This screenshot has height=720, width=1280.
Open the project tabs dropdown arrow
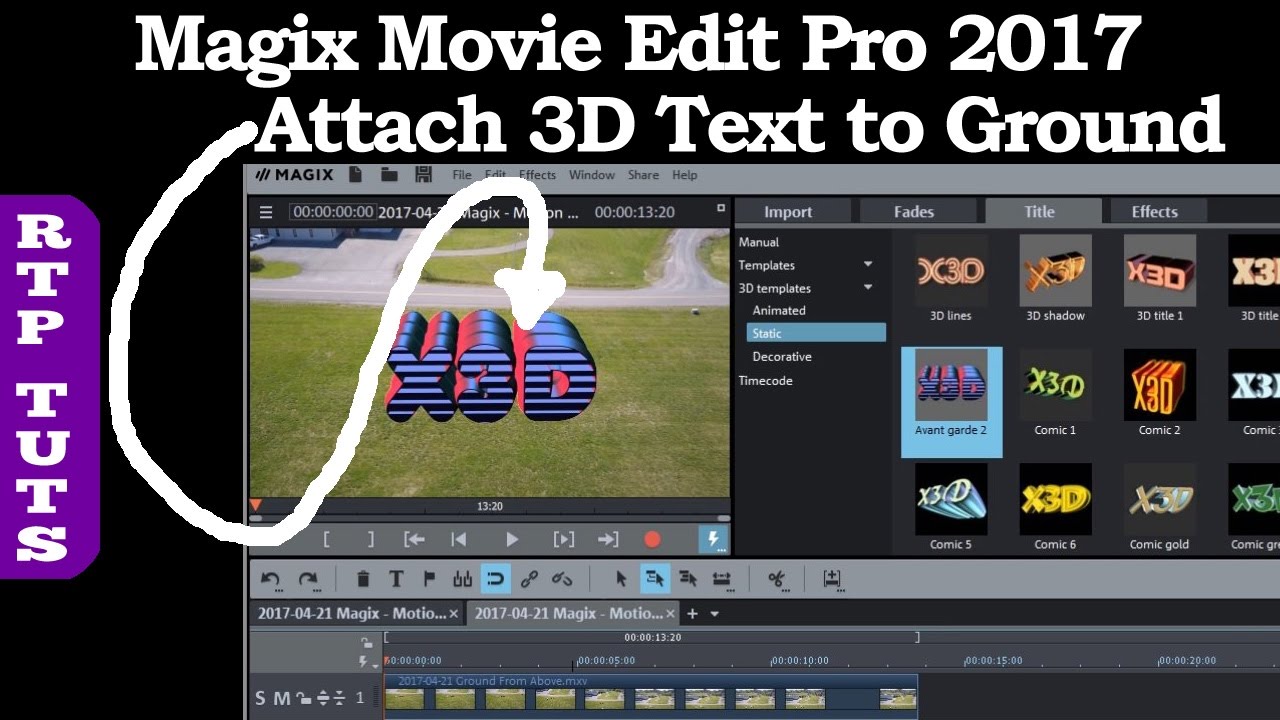[715, 614]
